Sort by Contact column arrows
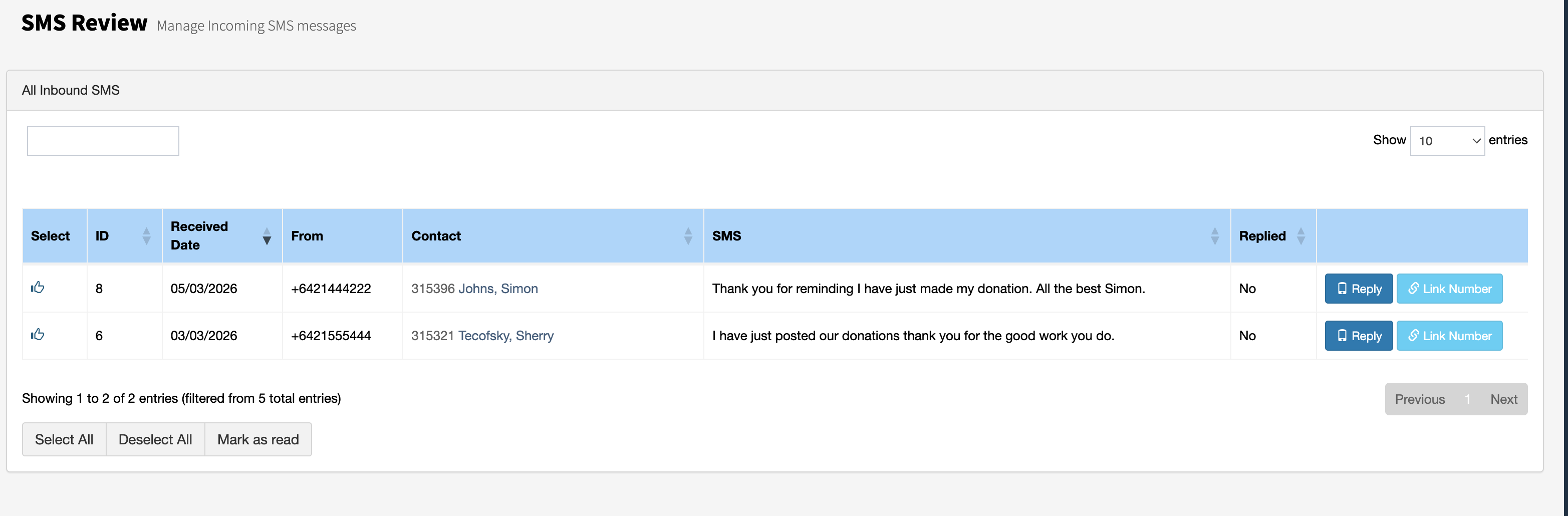Image resolution: width=1568 pixels, height=516 pixels. (688, 236)
